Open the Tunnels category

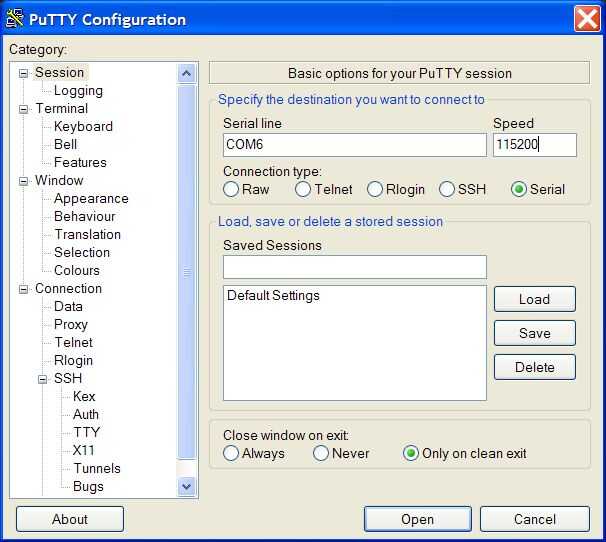(97, 468)
